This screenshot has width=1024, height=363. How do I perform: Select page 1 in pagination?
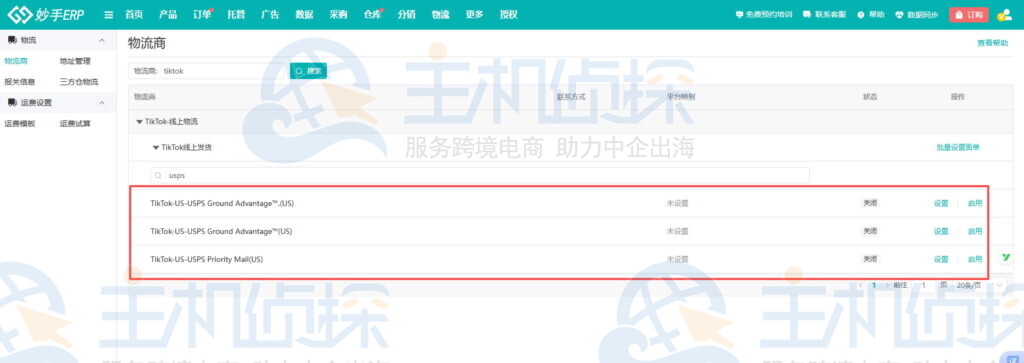pyautogui.click(x=874, y=285)
